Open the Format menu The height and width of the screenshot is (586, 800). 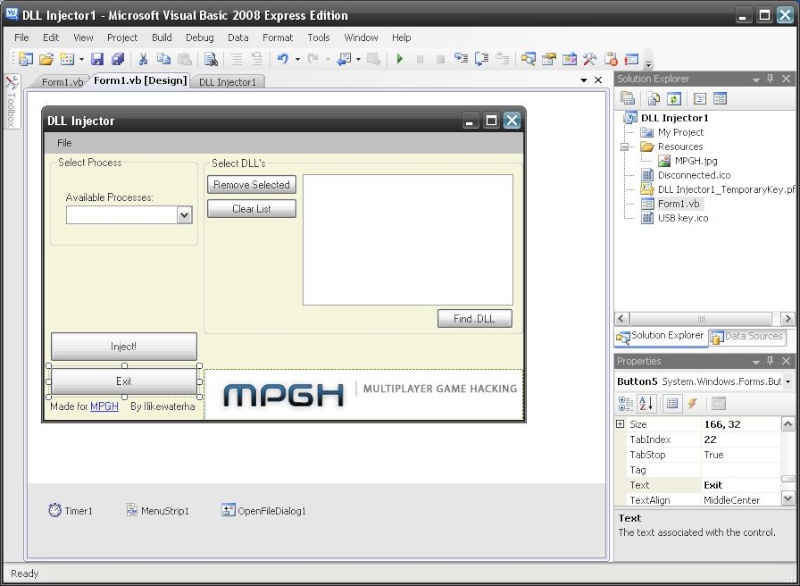[278, 37]
